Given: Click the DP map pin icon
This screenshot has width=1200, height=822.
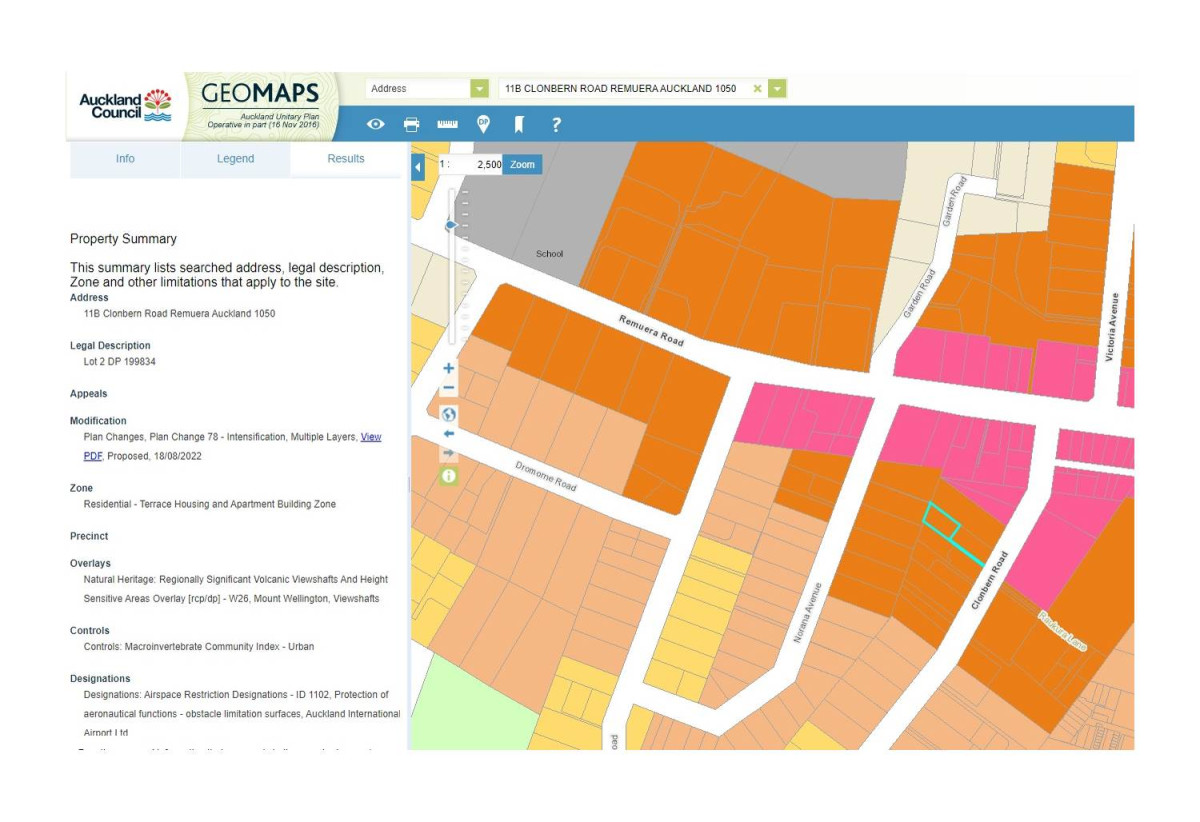Looking at the screenshot, I should [x=483, y=124].
